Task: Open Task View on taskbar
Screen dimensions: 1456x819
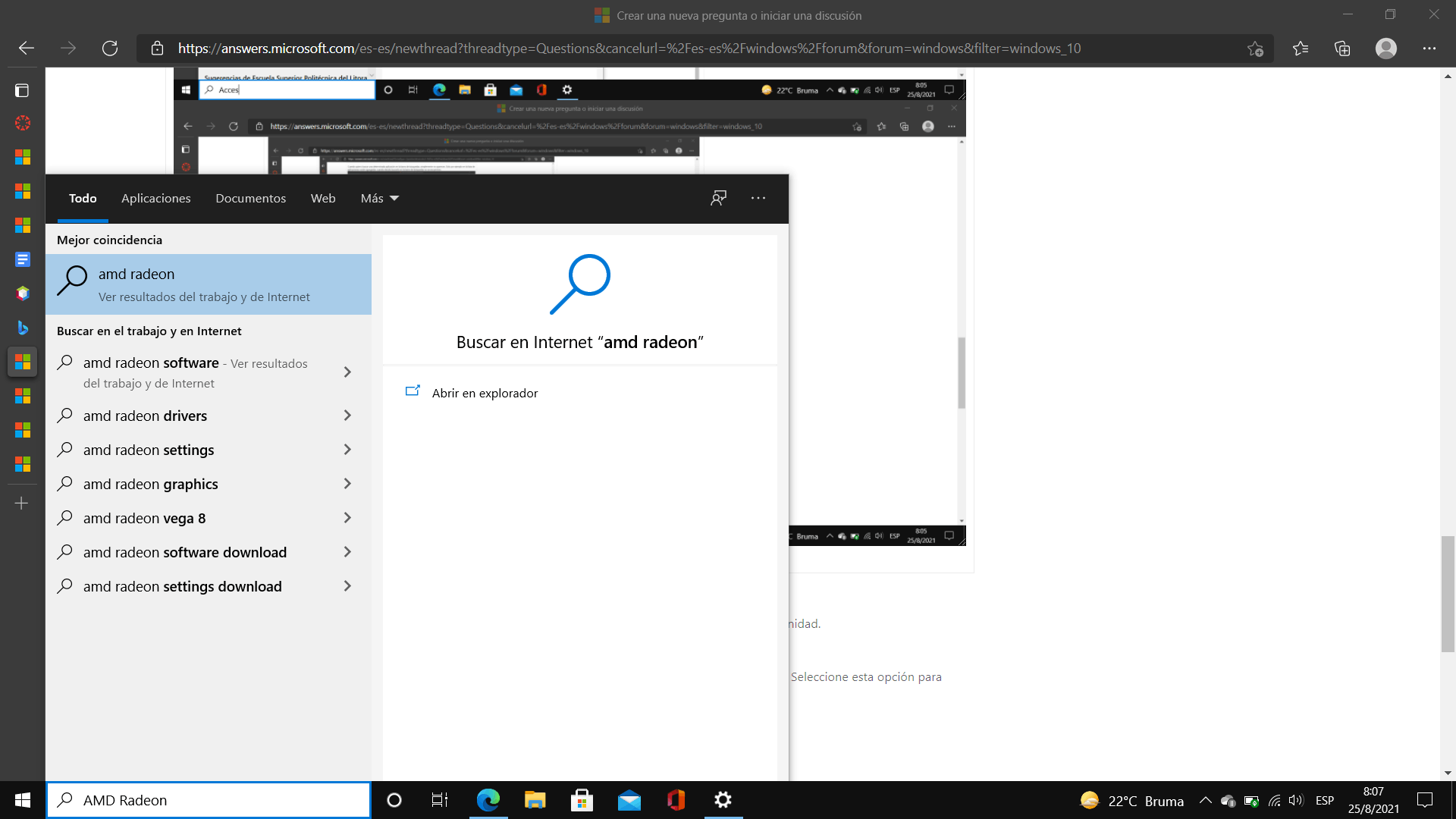Action: pyautogui.click(x=440, y=800)
